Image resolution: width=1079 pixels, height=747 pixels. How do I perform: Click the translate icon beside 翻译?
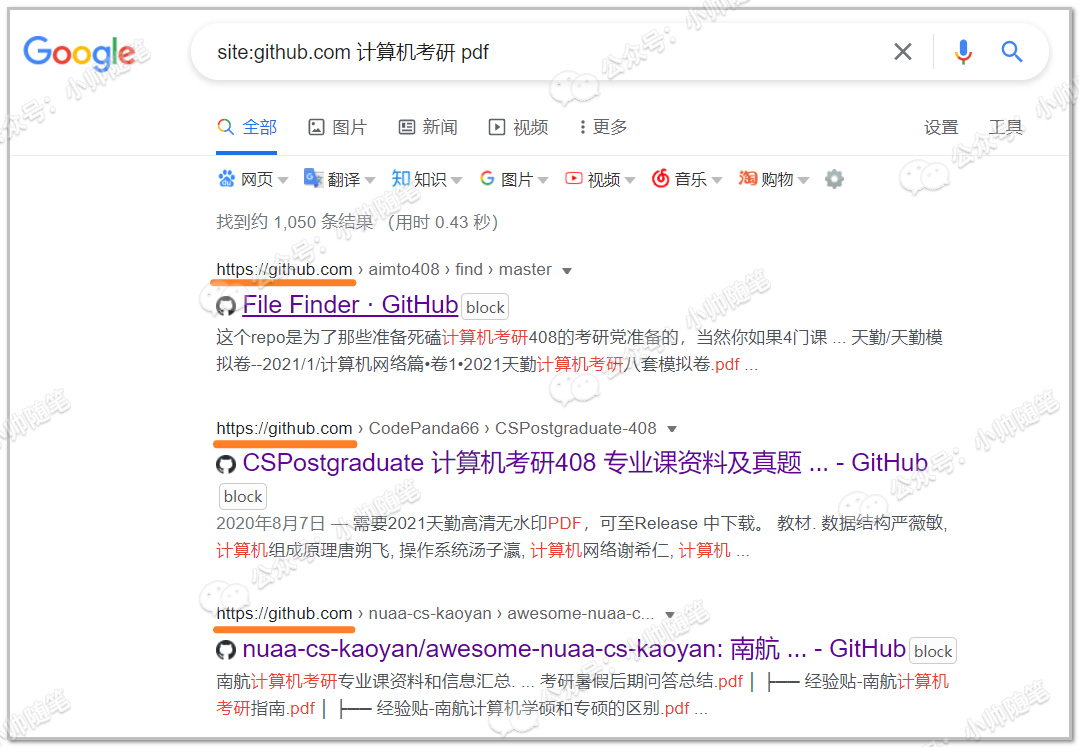pos(313,178)
